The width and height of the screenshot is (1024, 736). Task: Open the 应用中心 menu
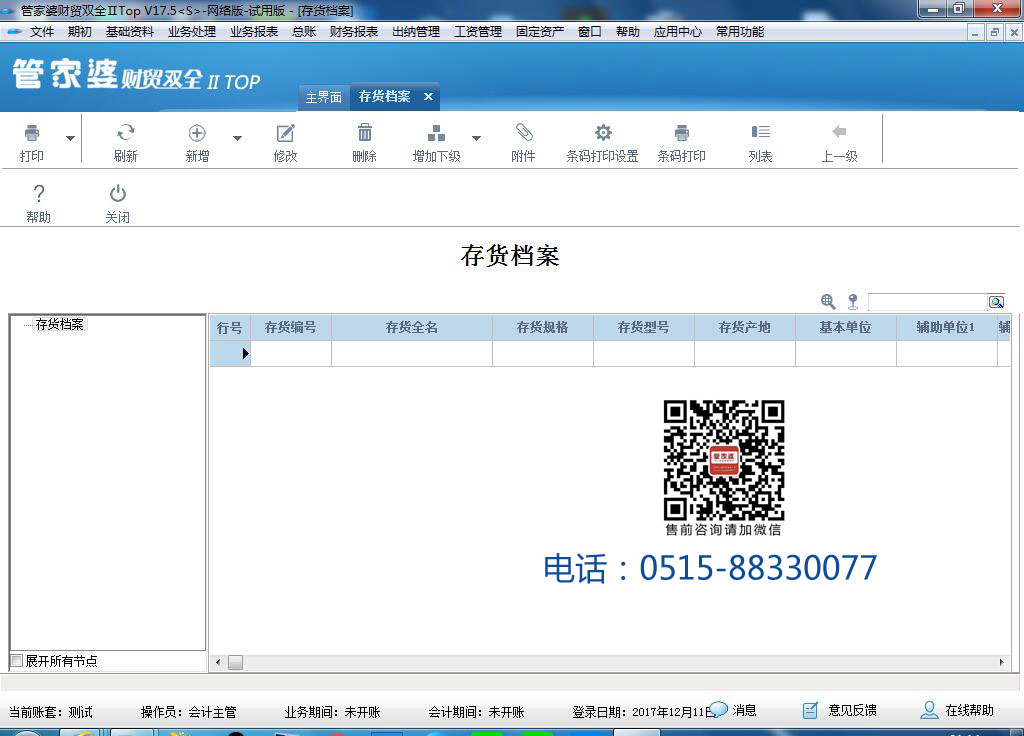coord(678,31)
